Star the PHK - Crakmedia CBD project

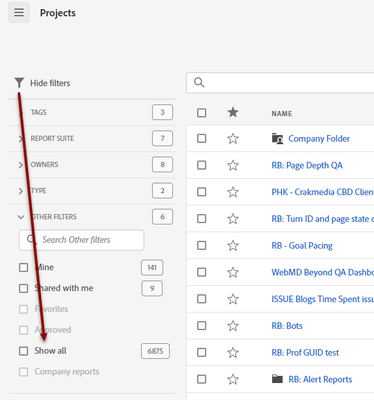click(233, 192)
